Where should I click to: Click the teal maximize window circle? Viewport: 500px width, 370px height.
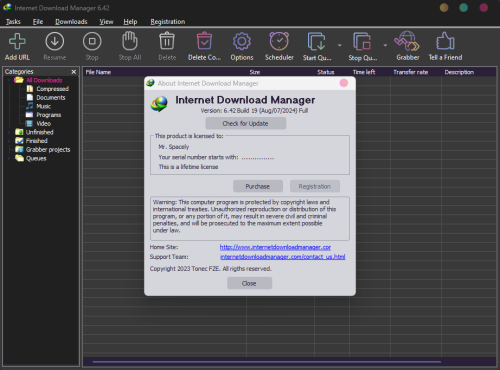pos(464,8)
